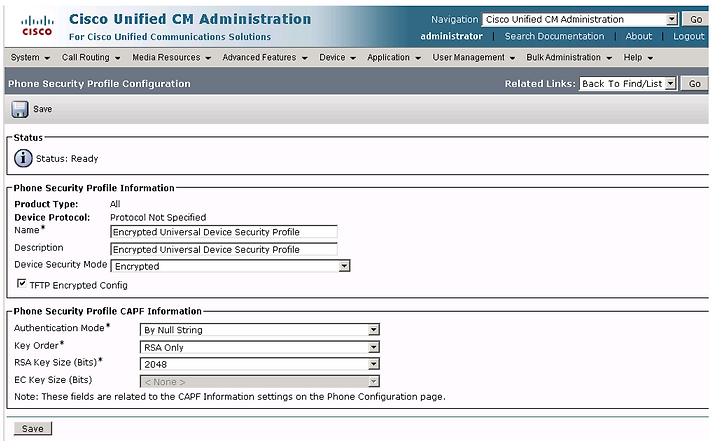Open the Authentication Mode dropdown

(259, 330)
